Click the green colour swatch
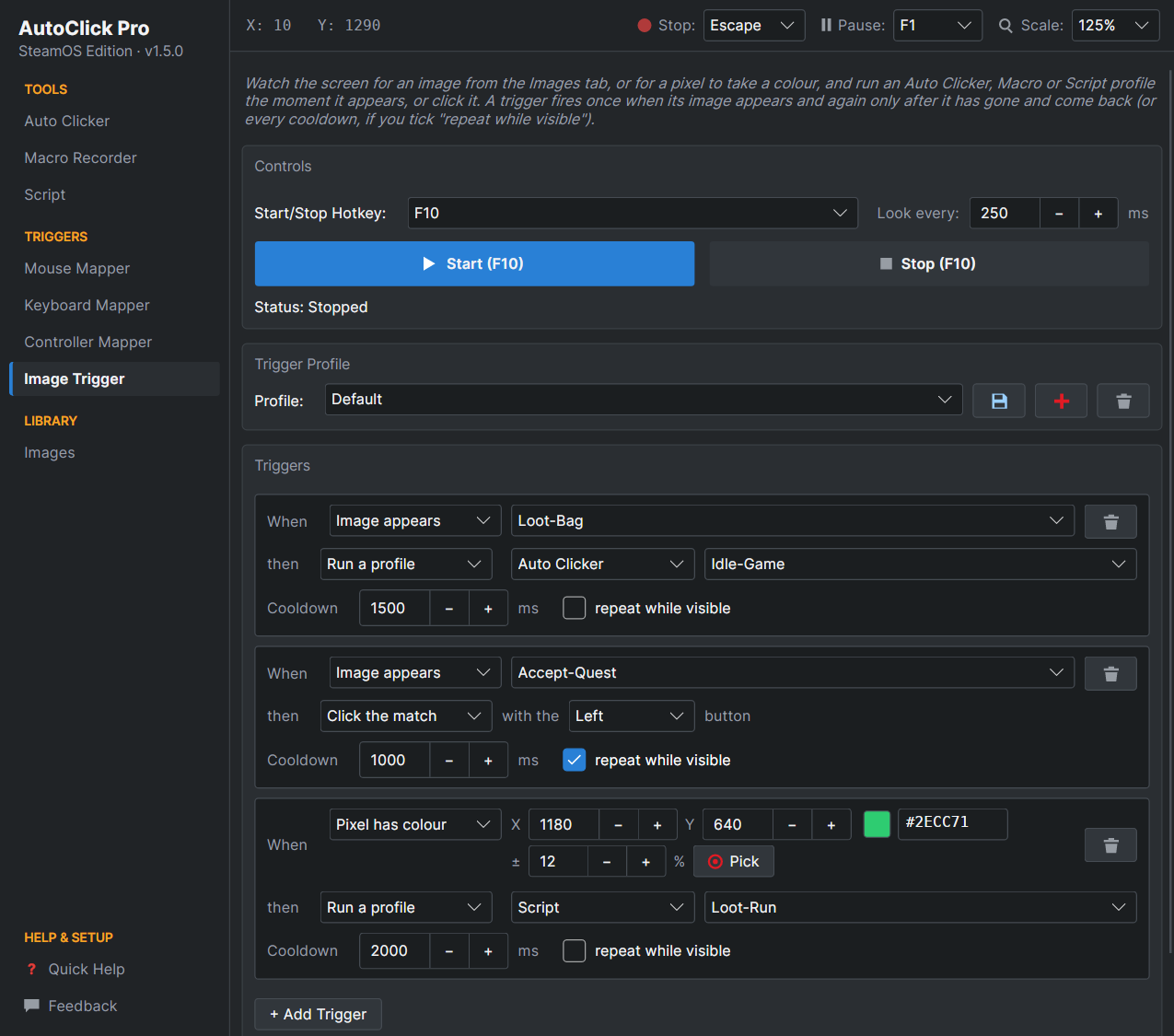The image size is (1174, 1036). click(x=877, y=824)
